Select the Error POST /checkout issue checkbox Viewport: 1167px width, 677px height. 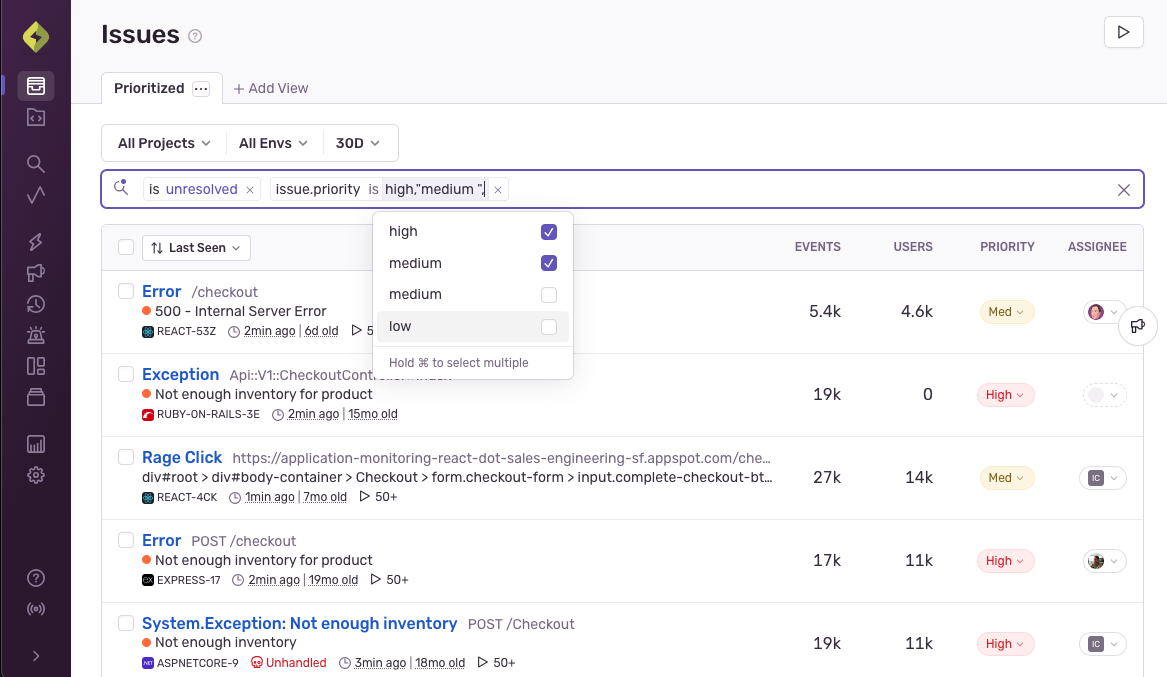click(x=126, y=540)
